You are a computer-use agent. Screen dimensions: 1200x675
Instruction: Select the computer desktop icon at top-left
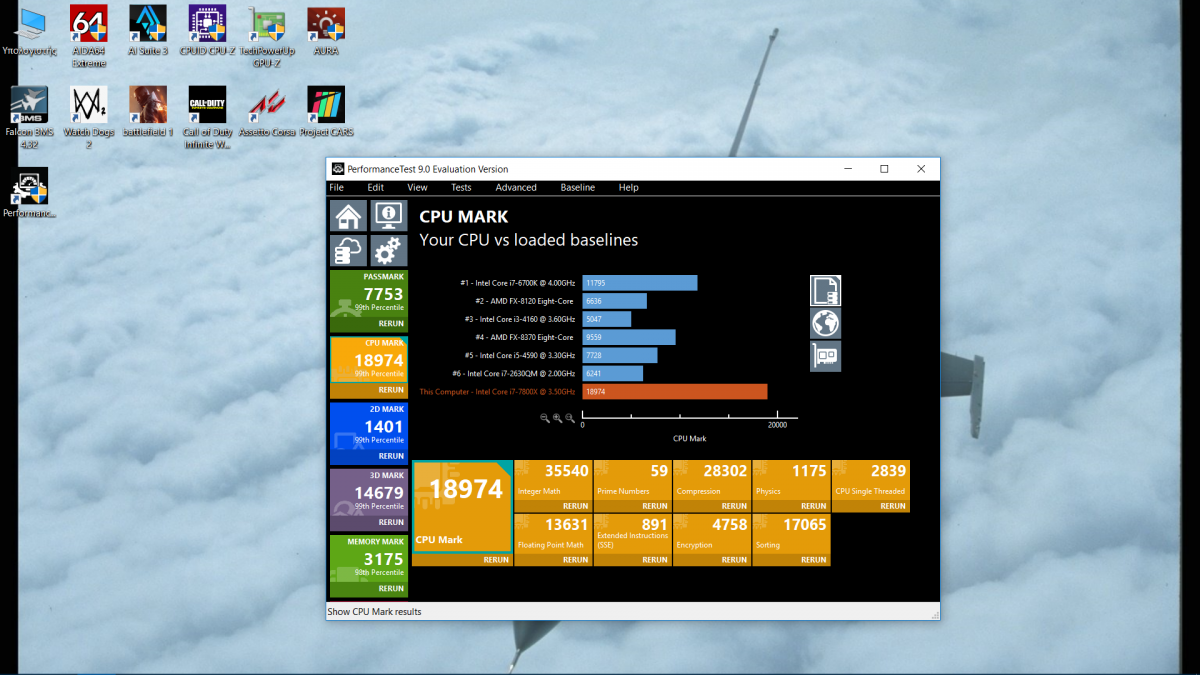click(x=28, y=30)
